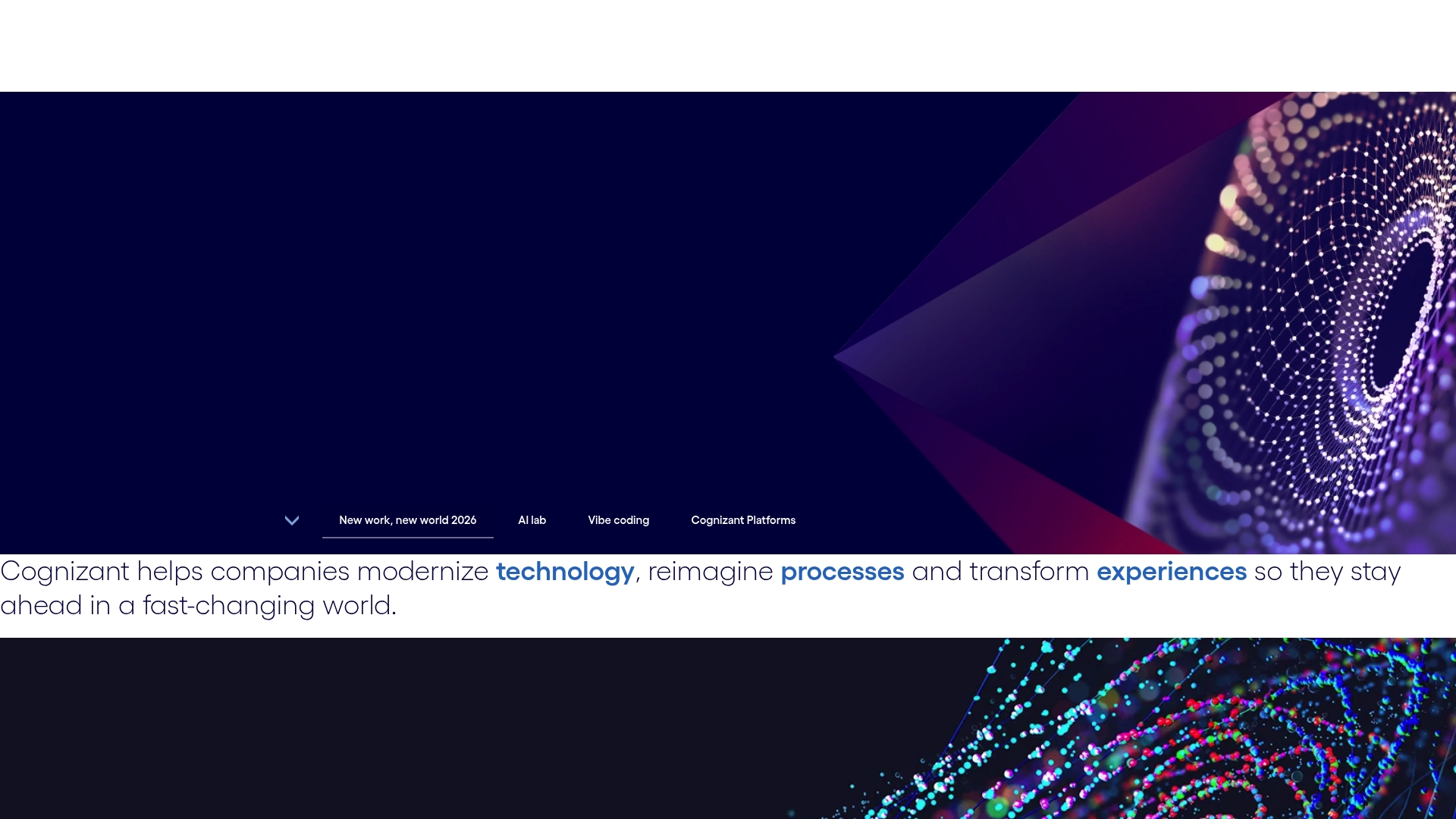Click the glowing dotted sphere graphic
1456x819 pixels.
[1327, 303]
